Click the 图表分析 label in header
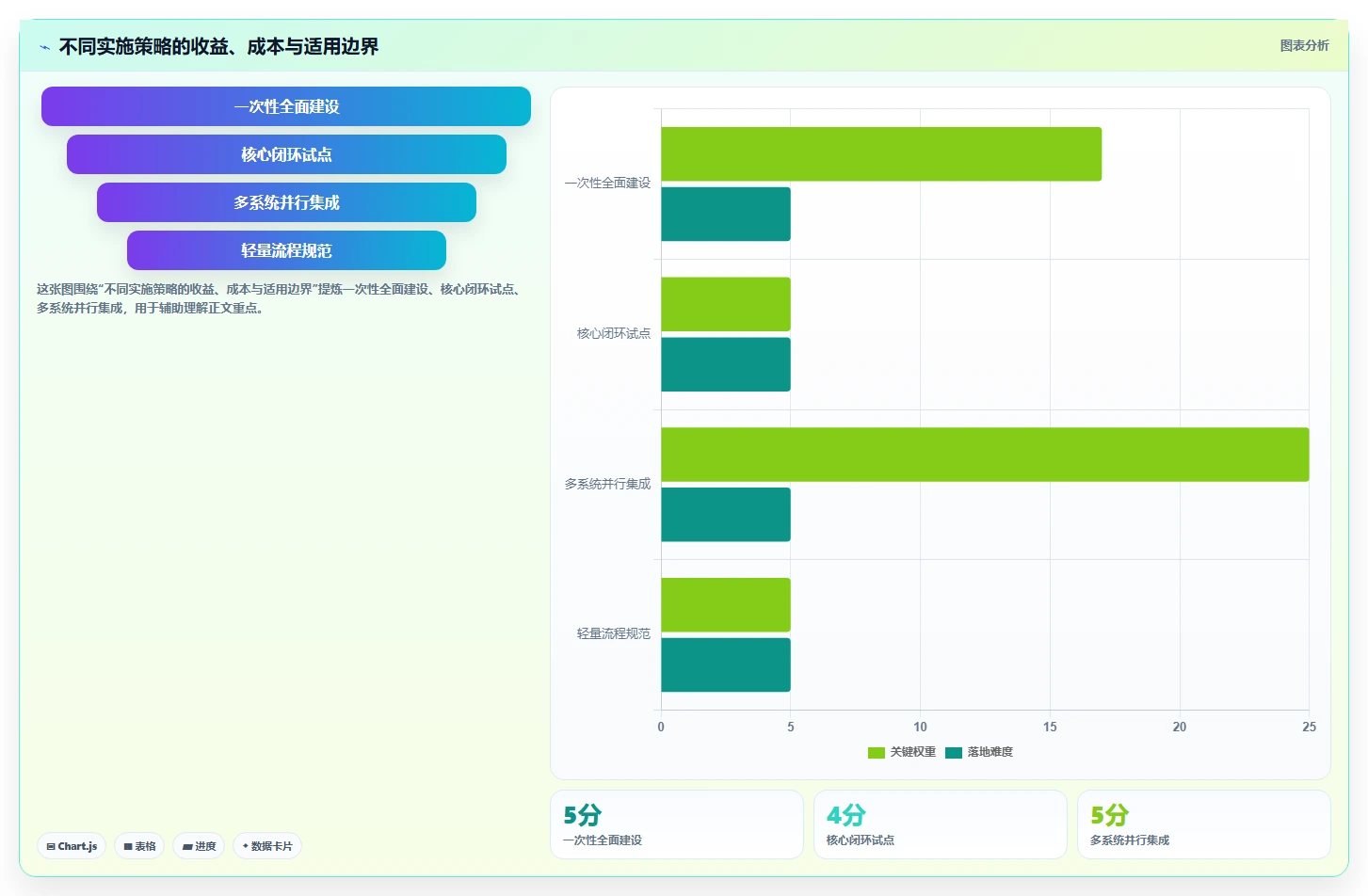Viewport: 1368px width, 896px height. (x=1304, y=45)
